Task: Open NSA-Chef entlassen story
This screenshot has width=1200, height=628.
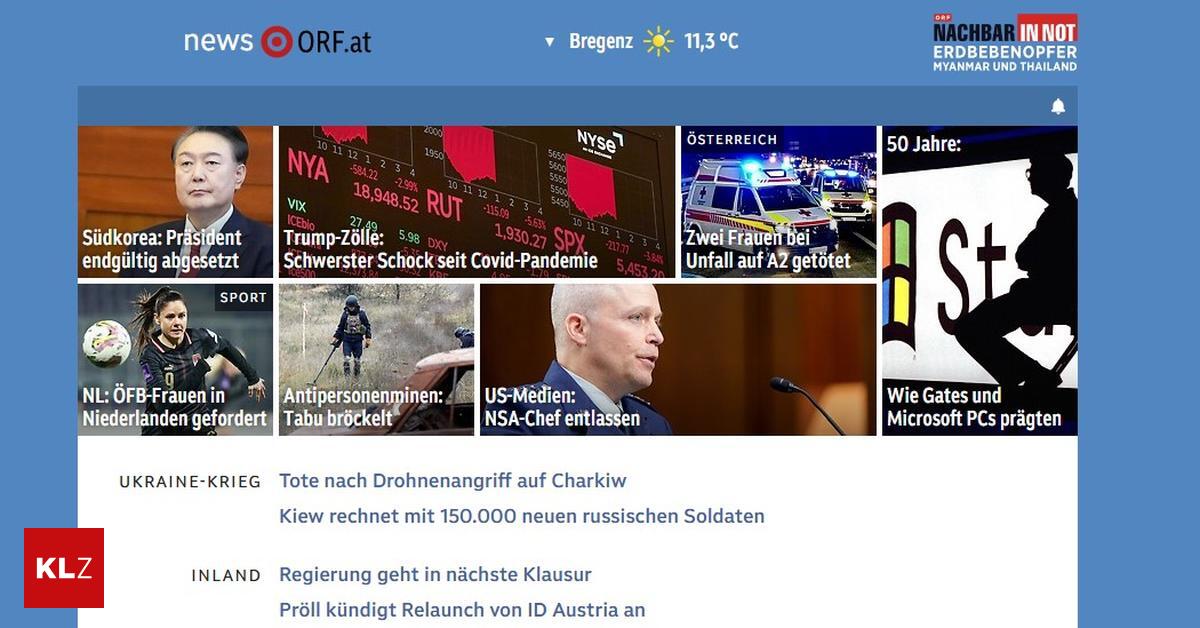Action: pyautogui.click(x=678, y=360)
